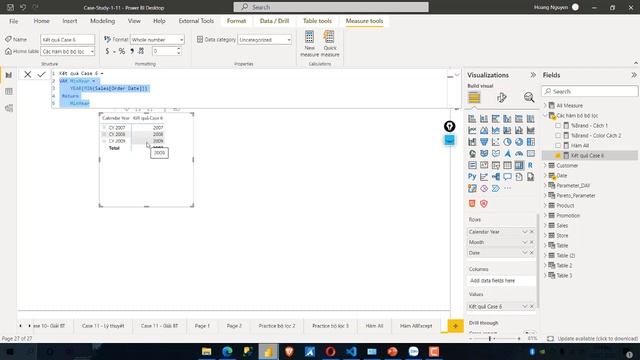Select the Matrix visual icon
The height and width of the screenshot is (360, 640).
click(x=519, y=165)
